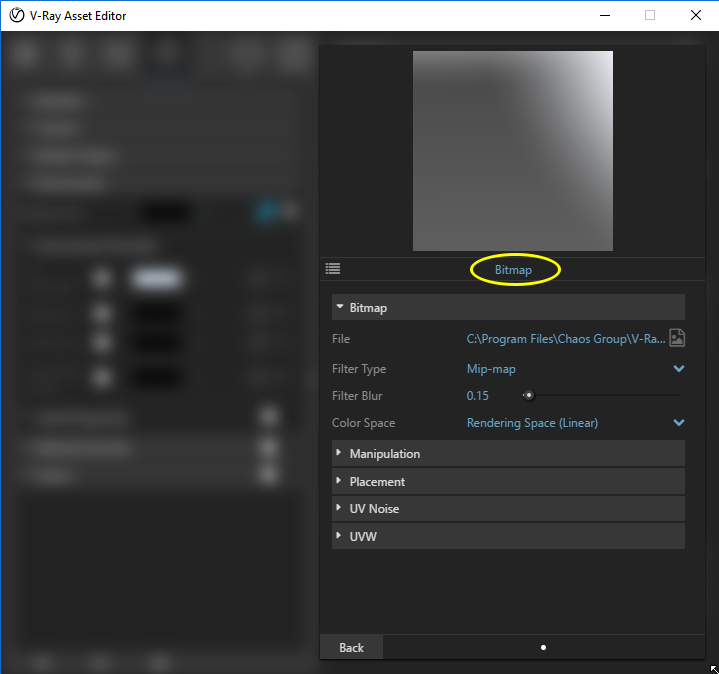Expand the UV Noise section
This screenshot has height=674, width=719.
coord(508,508)
